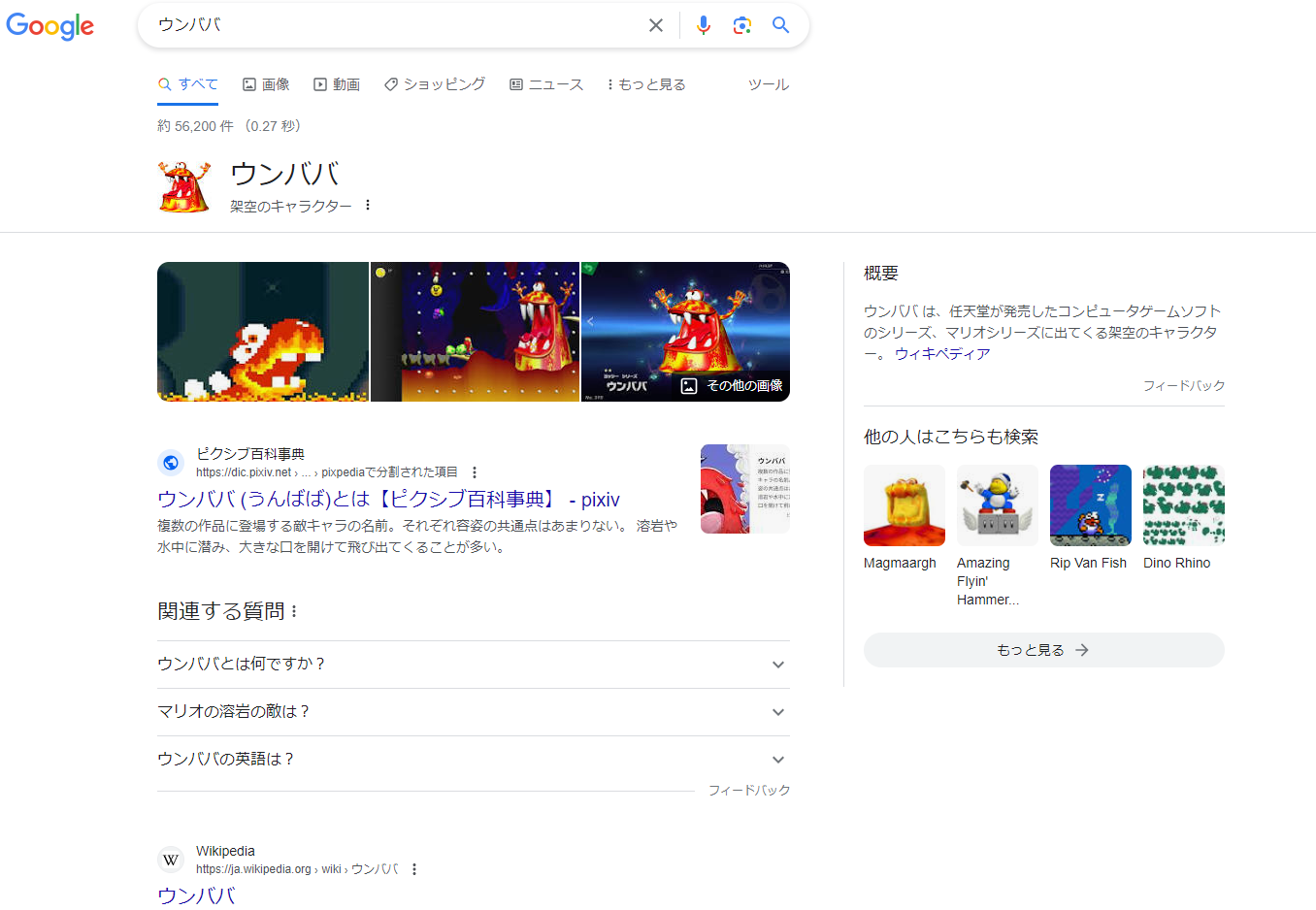Clear the search box with X icon

(x=656, y=25)
